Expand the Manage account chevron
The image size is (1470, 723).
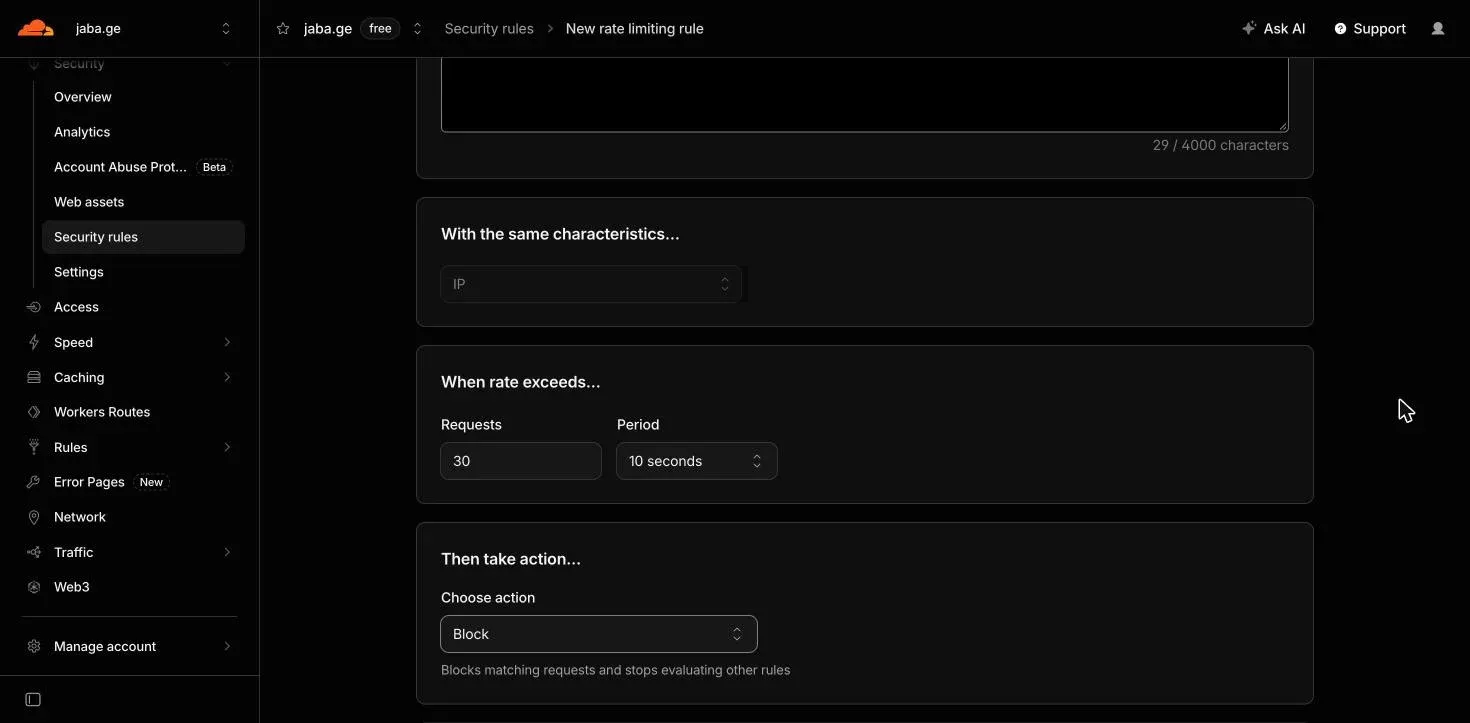coord(227,646)
